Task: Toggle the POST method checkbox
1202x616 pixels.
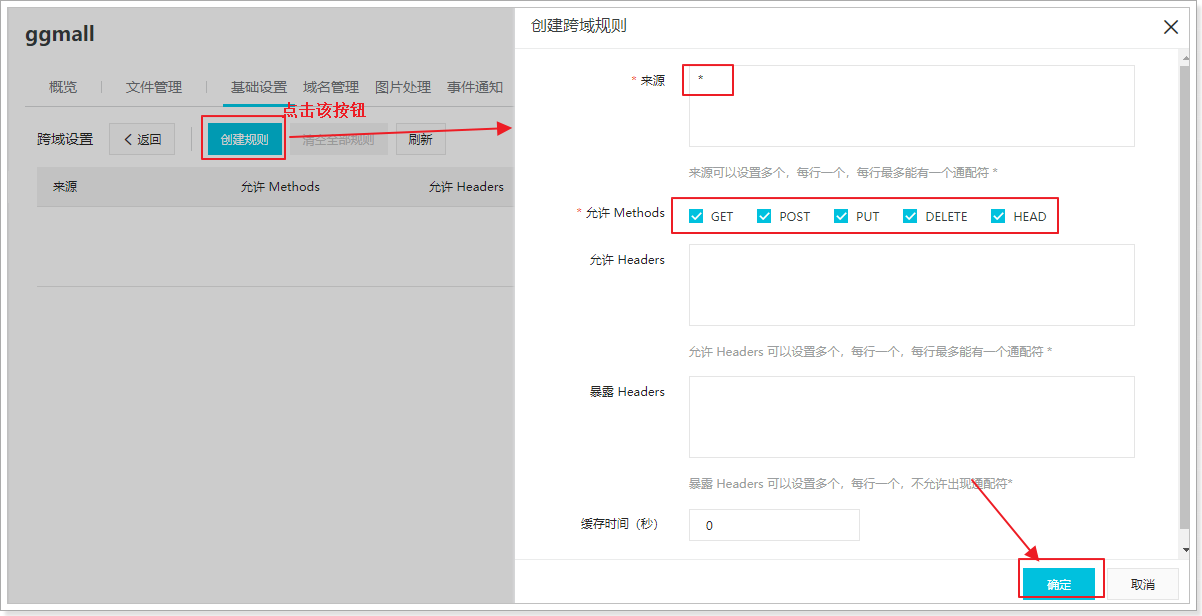Action: click(x=765, y=216)
